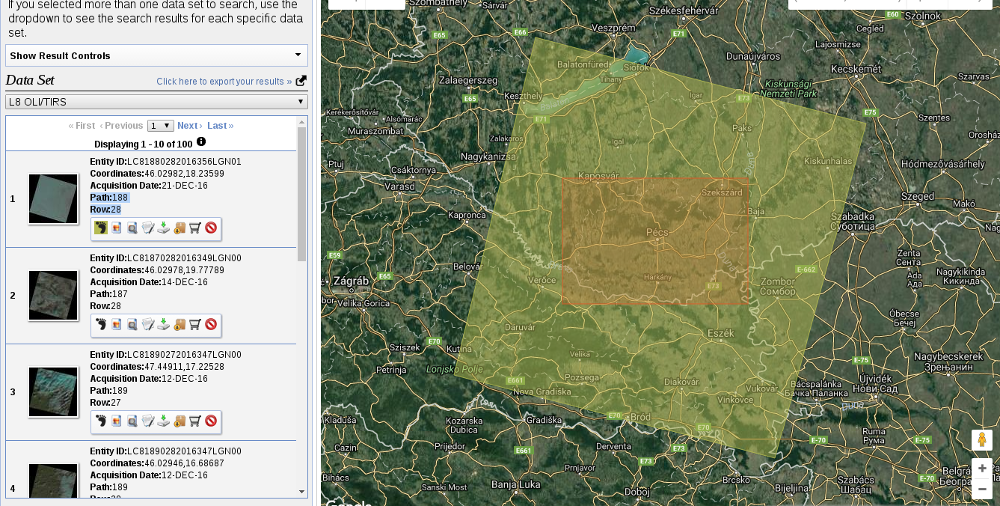Viewport: 1000px width, 506px height.
Task: Toggle footprint for scene LC81880282016356LGN01
Action: (101, 228)
